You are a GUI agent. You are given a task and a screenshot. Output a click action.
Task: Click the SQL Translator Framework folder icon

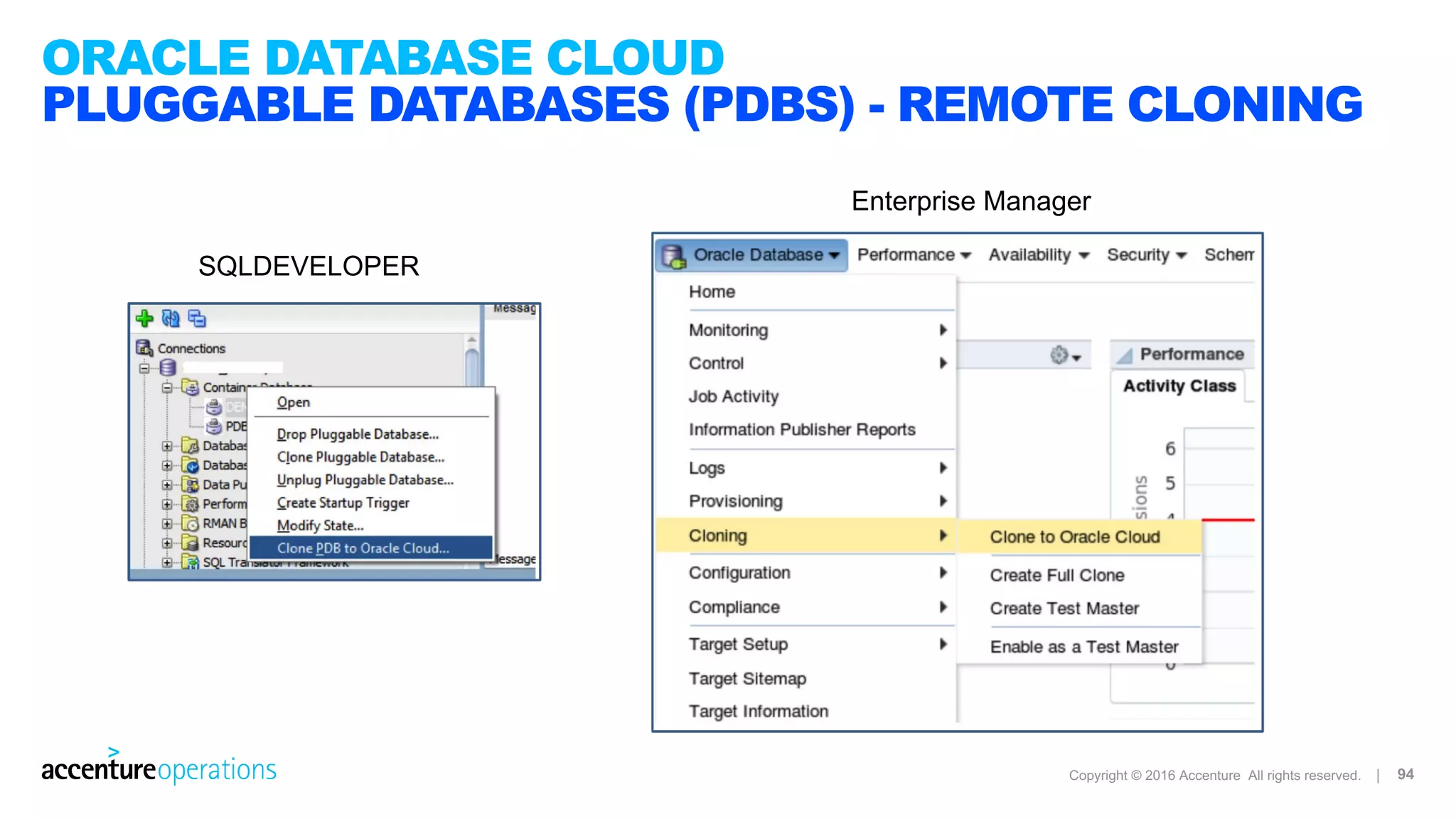(190, 562)
